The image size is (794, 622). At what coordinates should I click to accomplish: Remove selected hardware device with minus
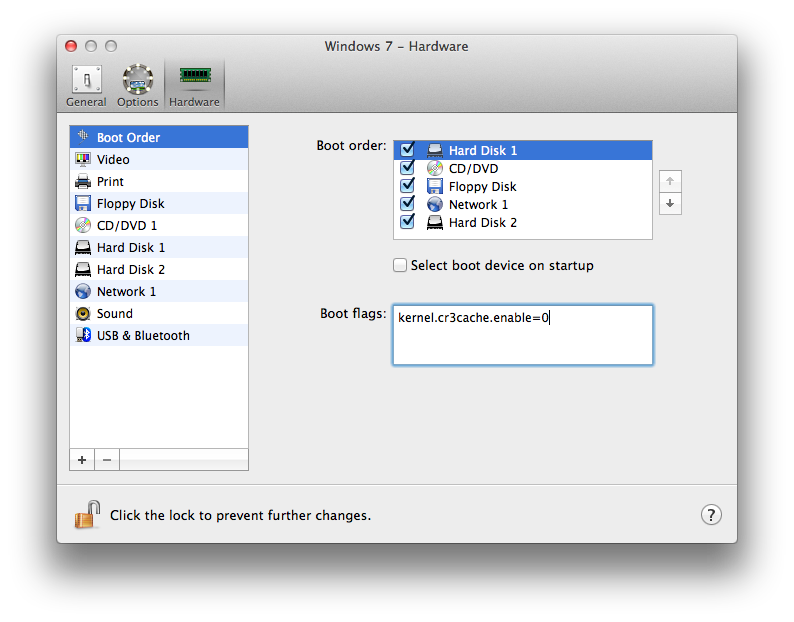pos(107,460)
